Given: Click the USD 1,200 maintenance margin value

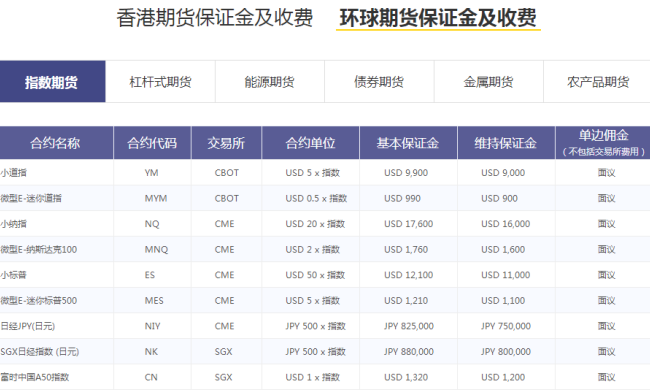Looking at the screenshot, I should coord(503,377).
